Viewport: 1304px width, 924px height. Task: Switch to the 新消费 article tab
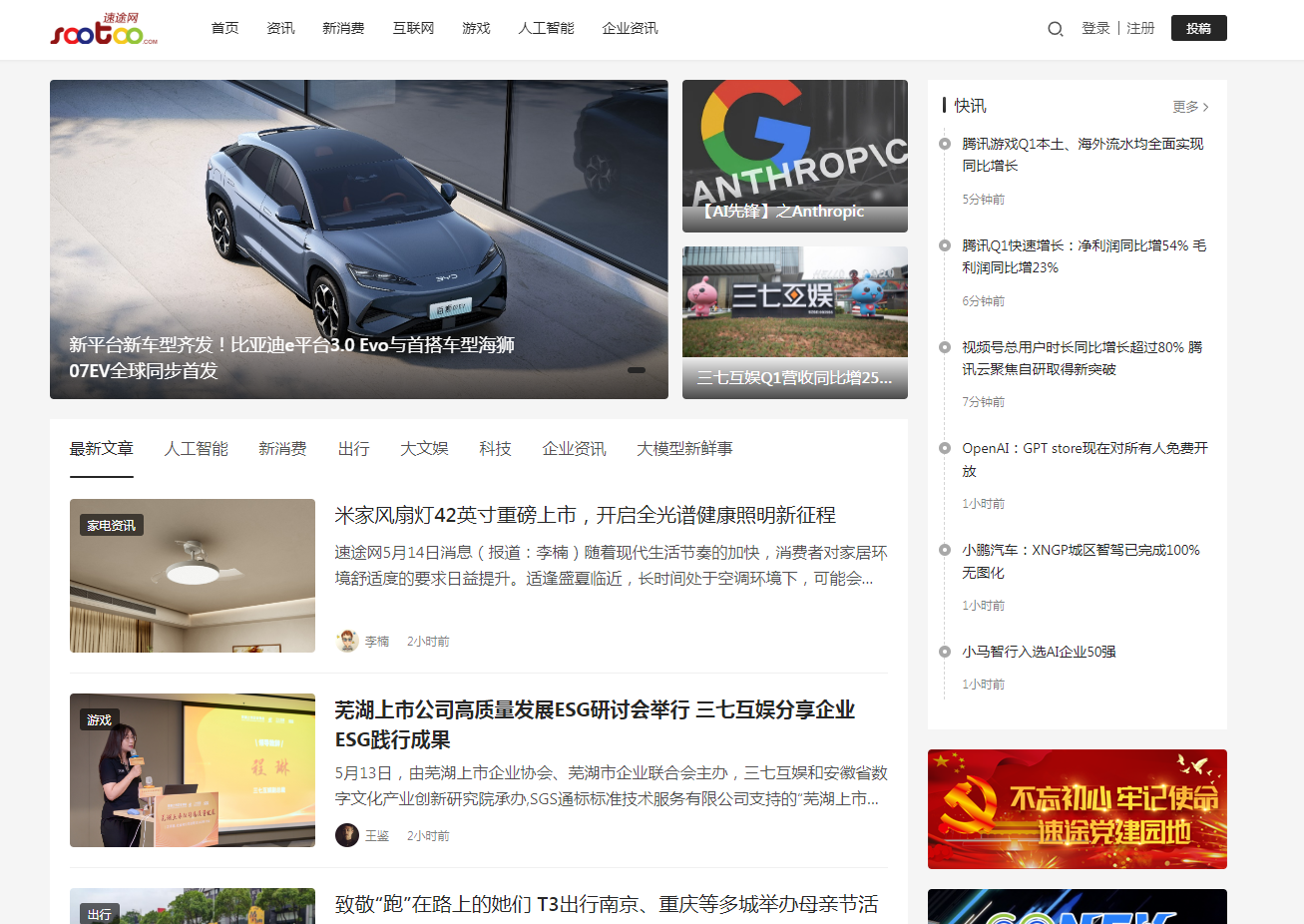tap(282, 449)
